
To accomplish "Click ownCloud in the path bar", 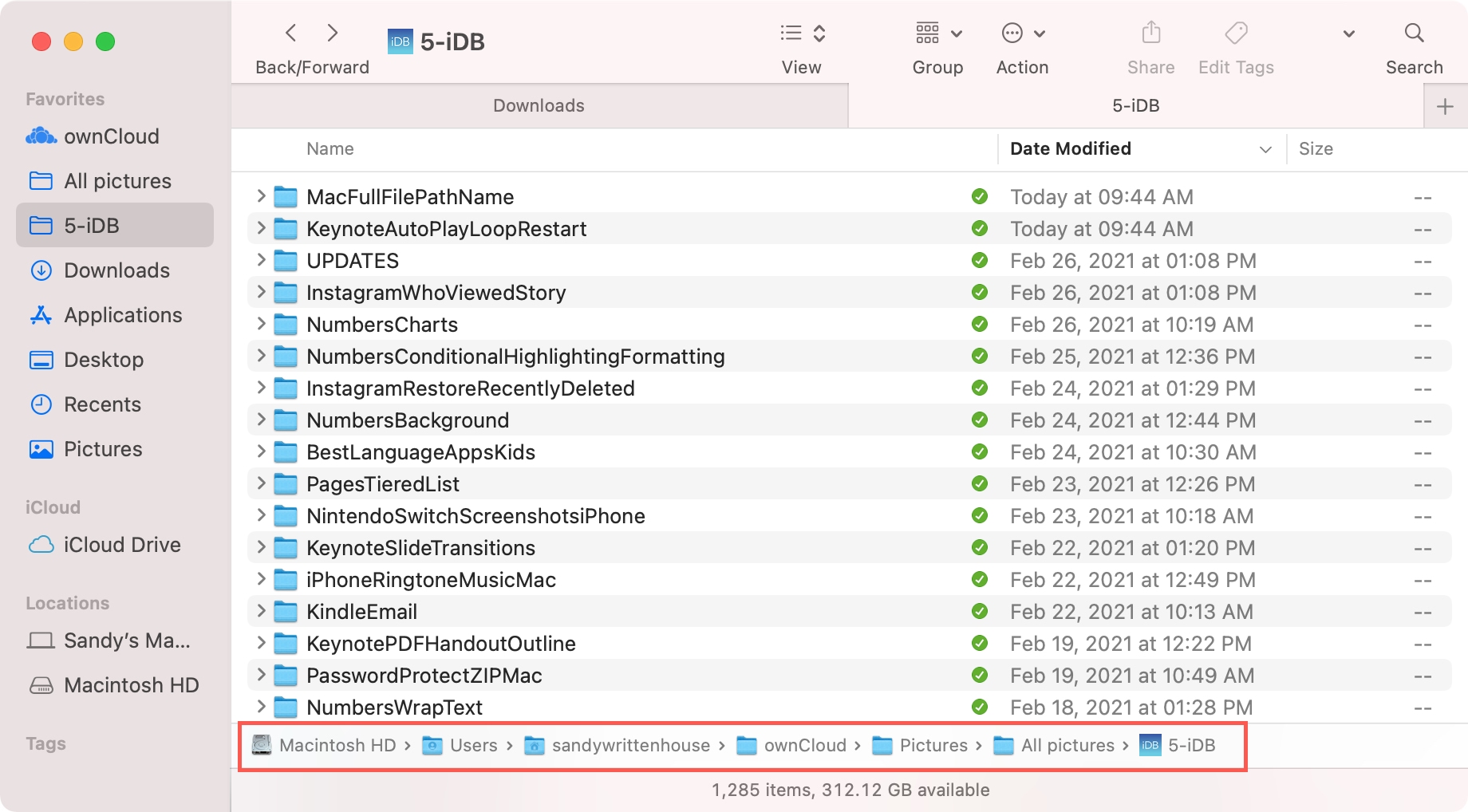I will coord(791,745).
